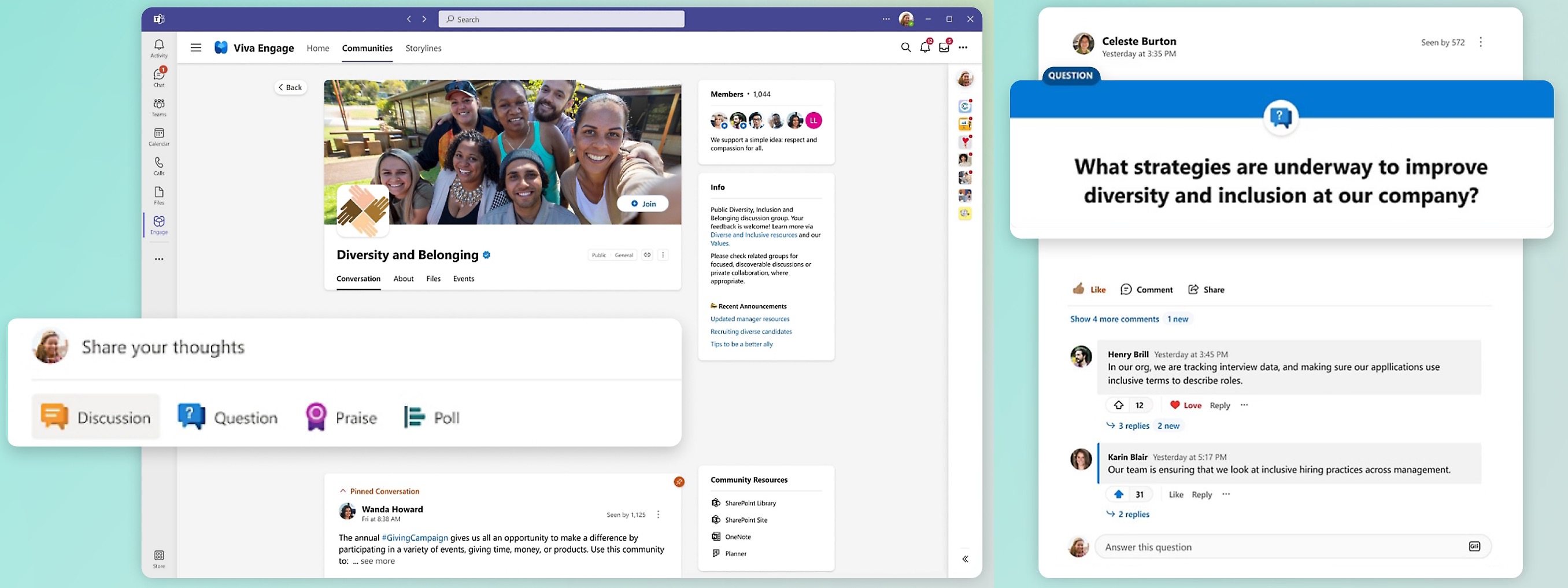Choose Praise post type
1568x588 pixels.
pyautogui.click(x=342, y=417)
